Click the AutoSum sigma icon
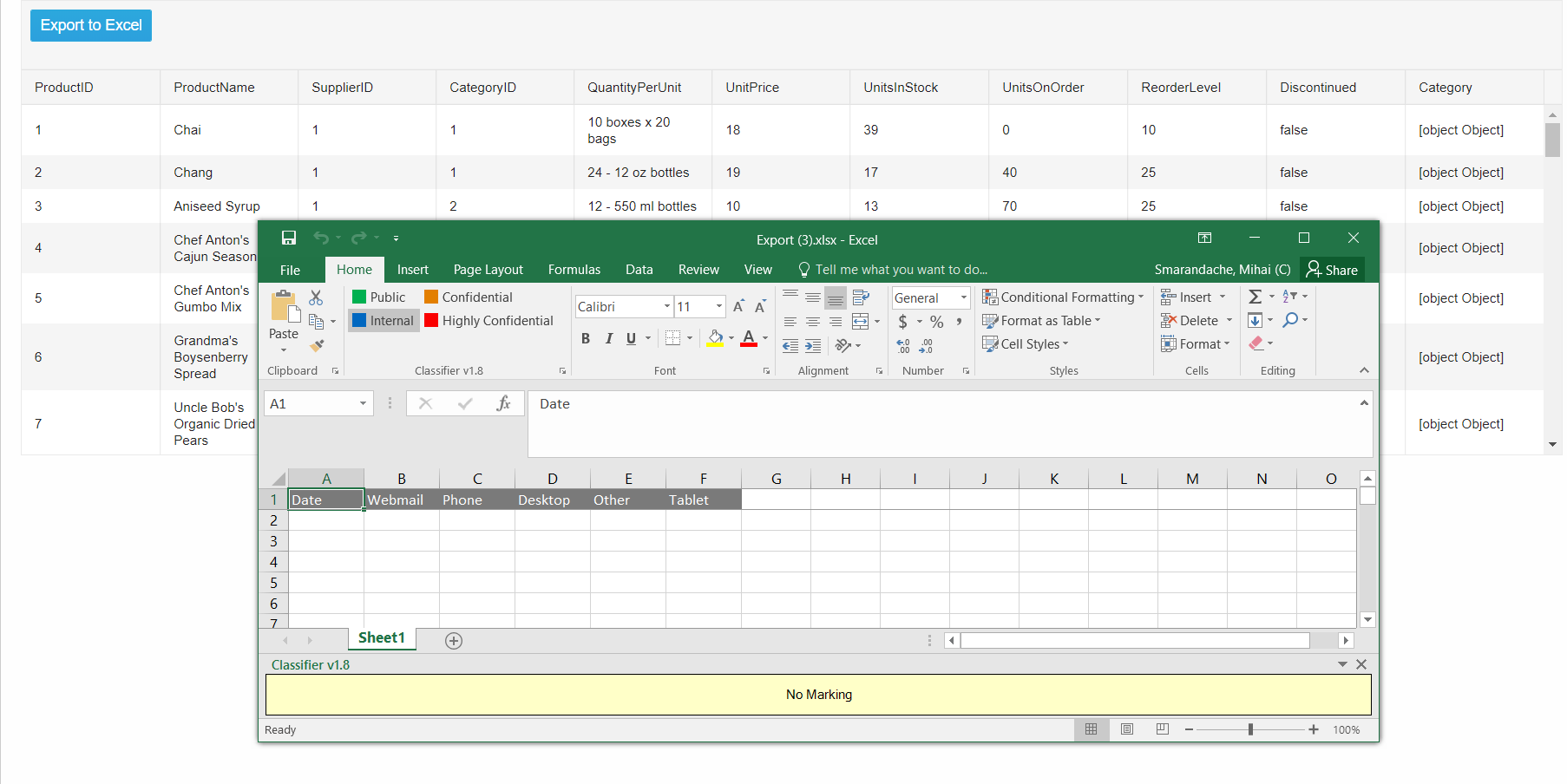Screen dimensions: 1567x784 1255,297
